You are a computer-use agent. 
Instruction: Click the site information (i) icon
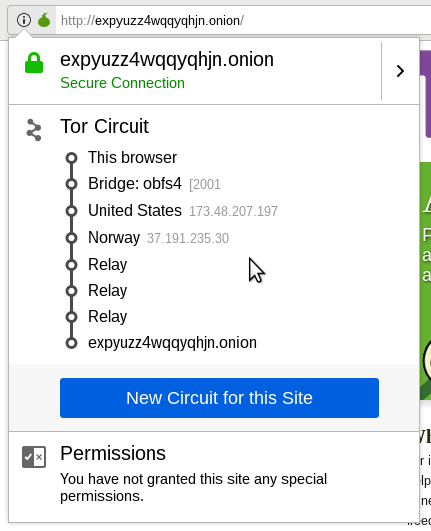pyautogui.click(x=24, y=20)
